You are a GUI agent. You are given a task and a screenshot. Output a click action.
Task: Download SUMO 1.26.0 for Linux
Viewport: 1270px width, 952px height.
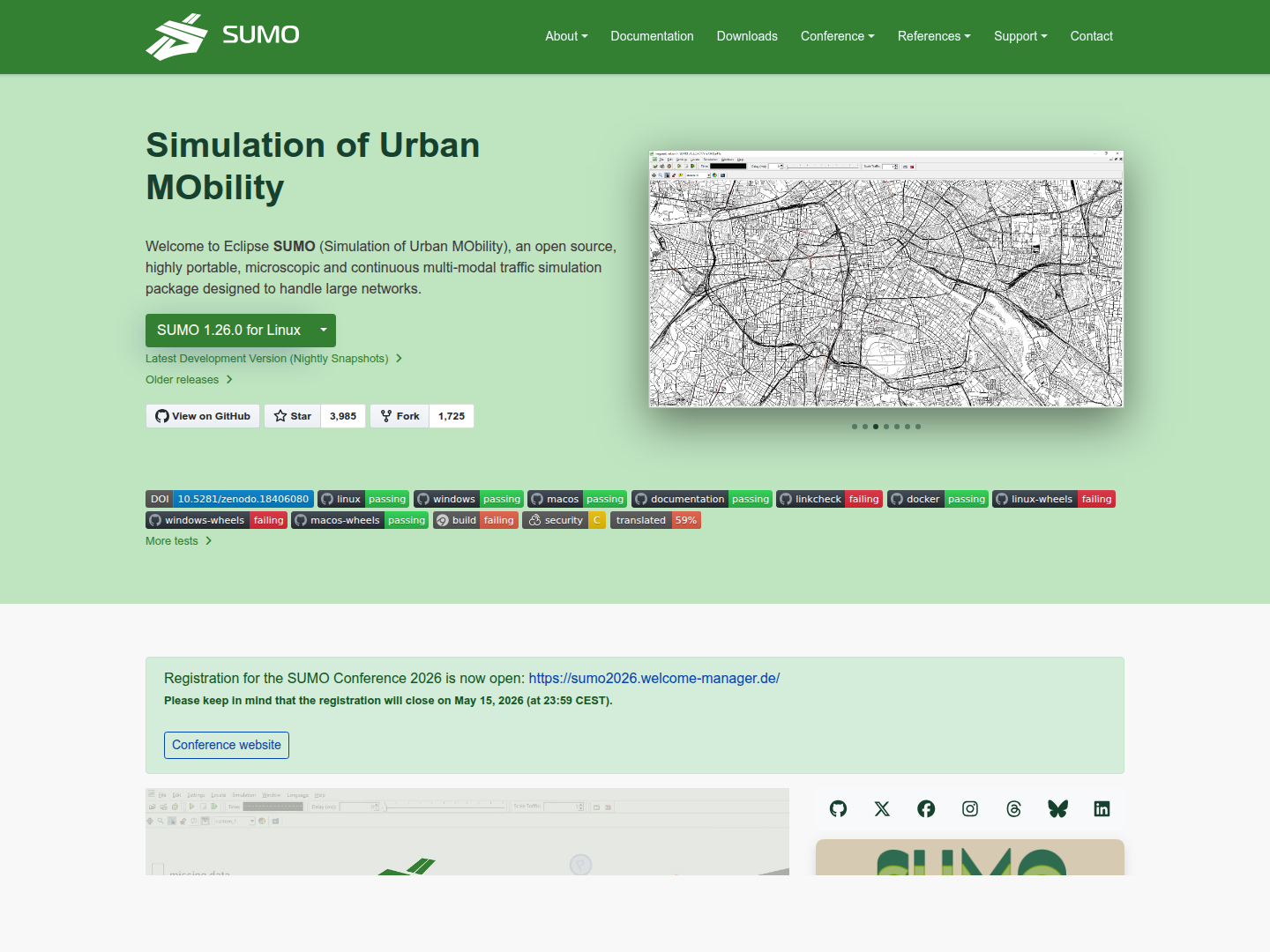tap(228, 330)
